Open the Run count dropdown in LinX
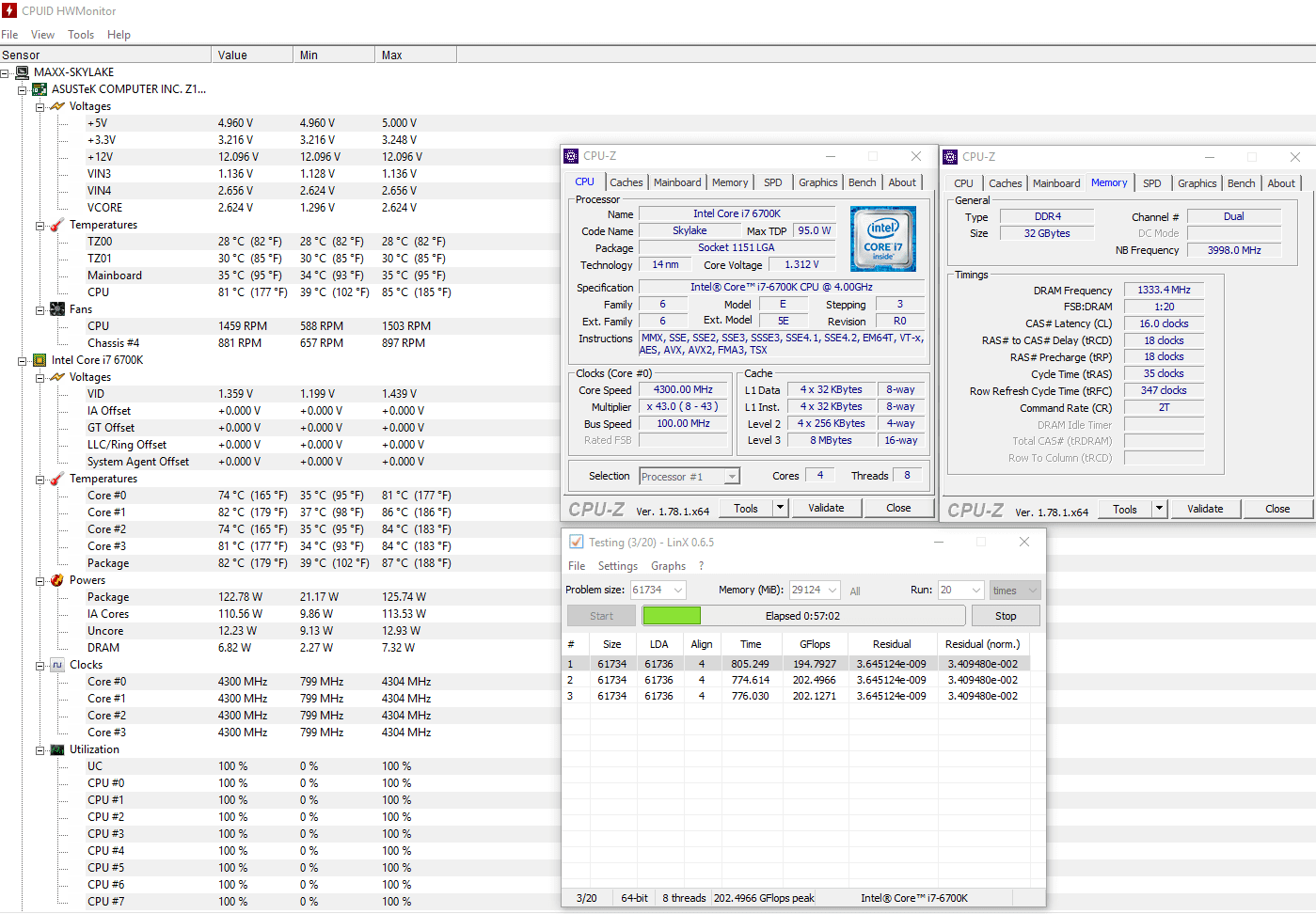Image resolution: width=1316 pixels, height=914 pixels. pyautogui.click(x=975, y=591)
